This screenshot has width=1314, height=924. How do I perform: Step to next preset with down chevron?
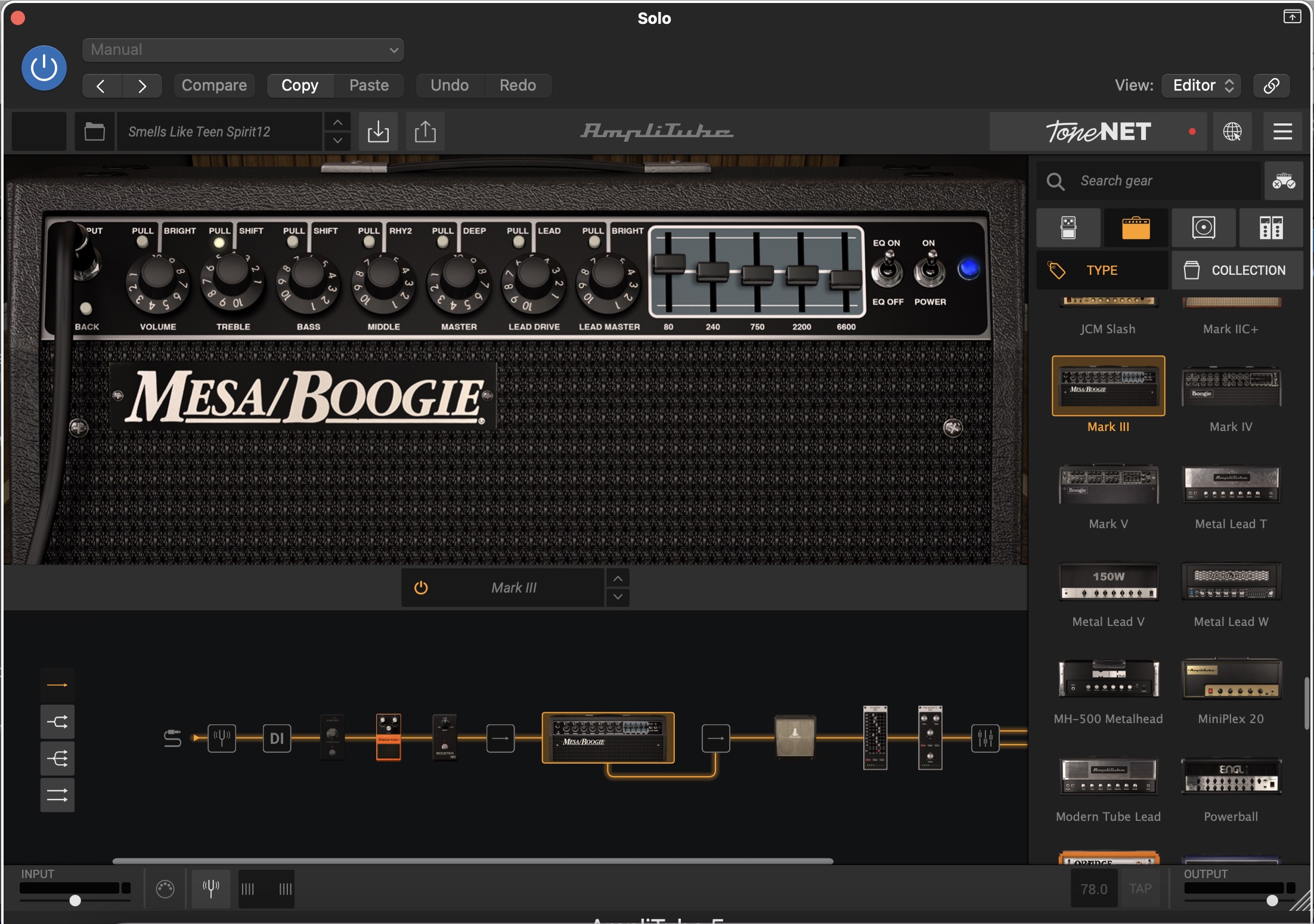pyautogui.click(x=337, y=141)
